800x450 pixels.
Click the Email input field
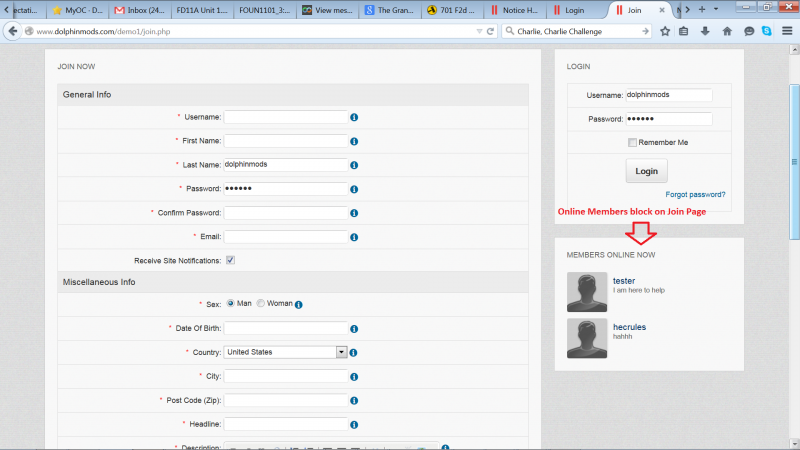[x=286, y=237]
